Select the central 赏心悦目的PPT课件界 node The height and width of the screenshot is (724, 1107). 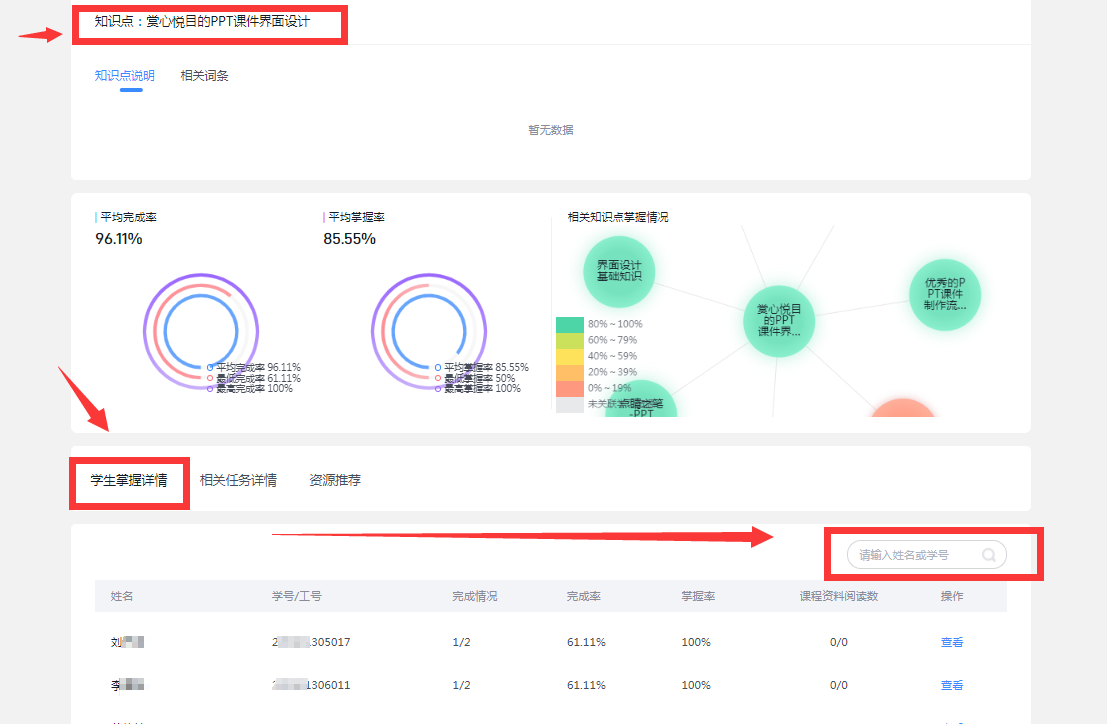point(779,320)
